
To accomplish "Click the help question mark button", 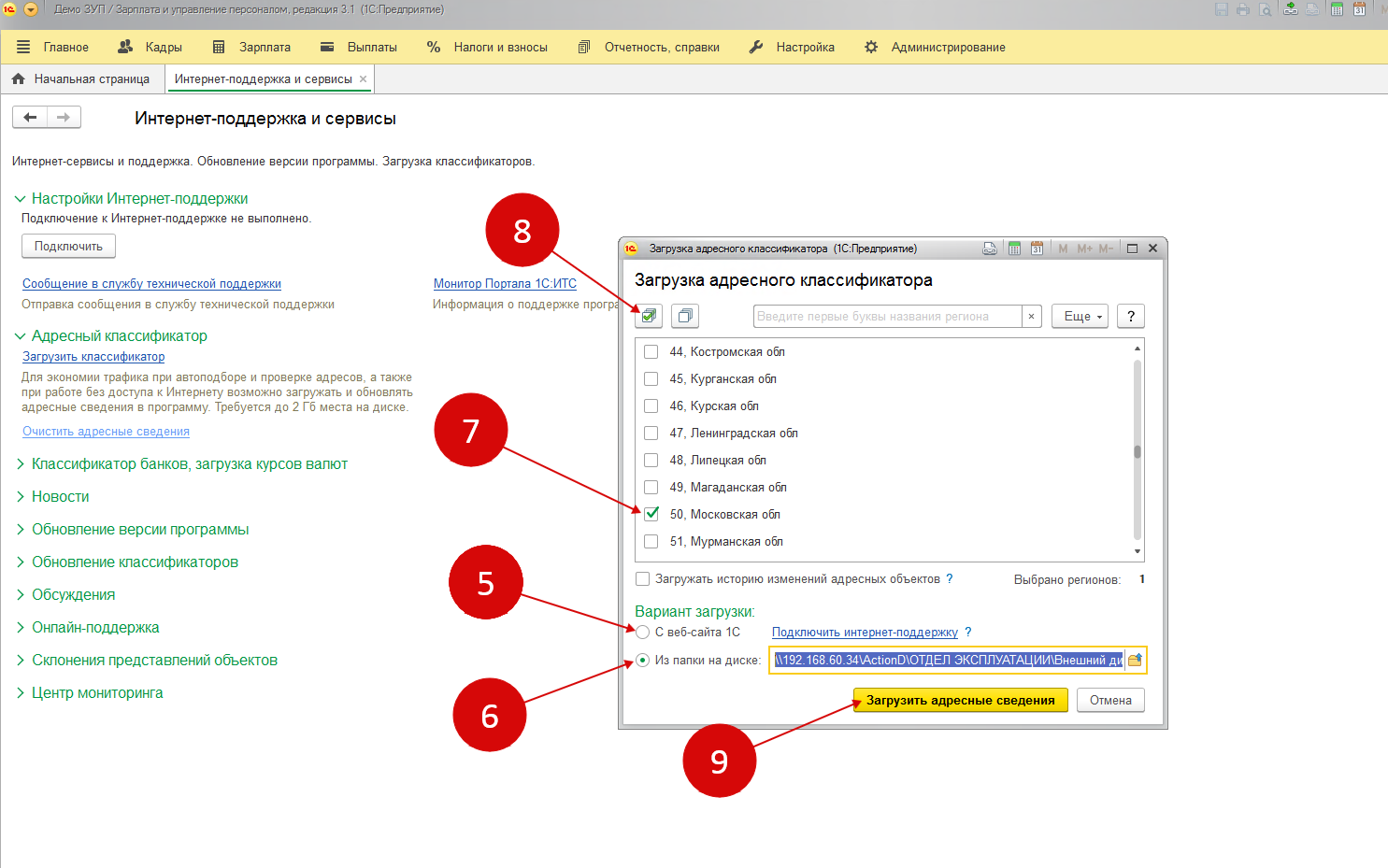I will point(1131,316).
